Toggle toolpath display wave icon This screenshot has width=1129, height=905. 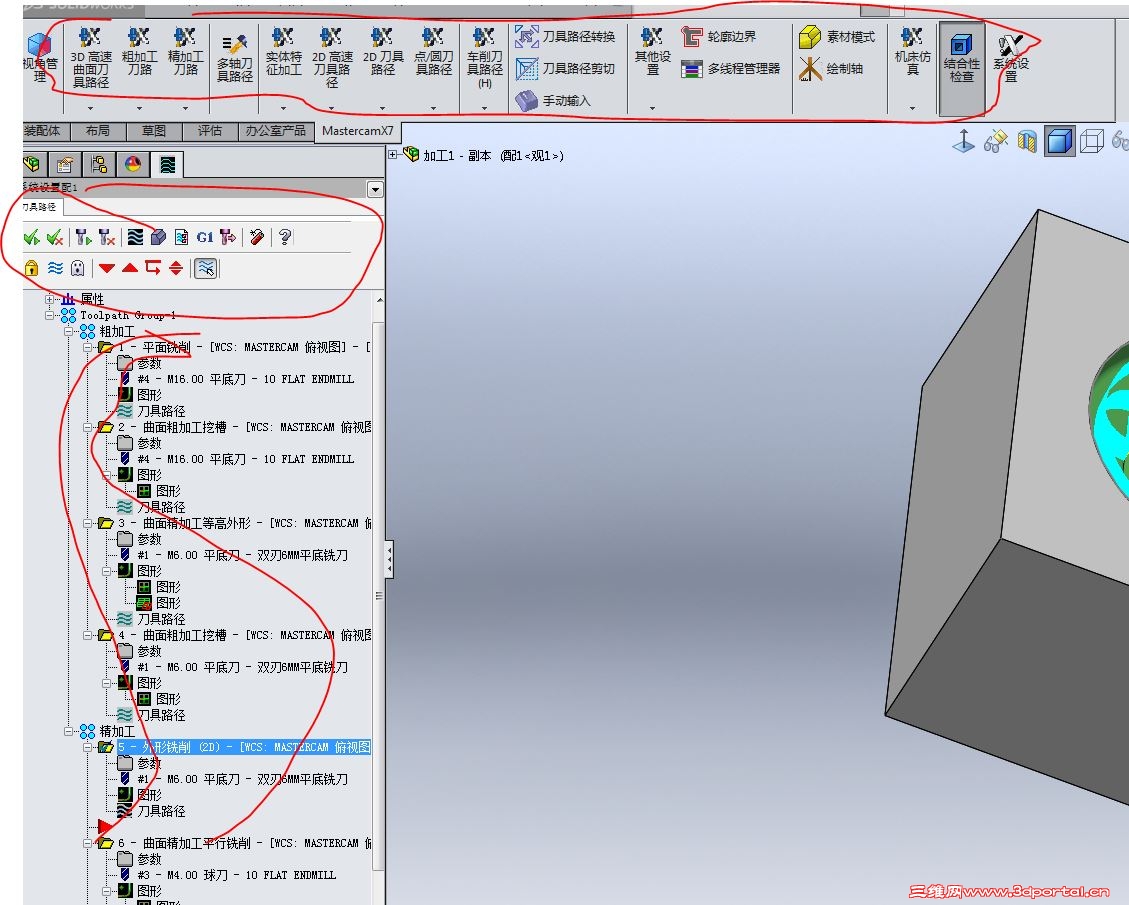point(55,269)
